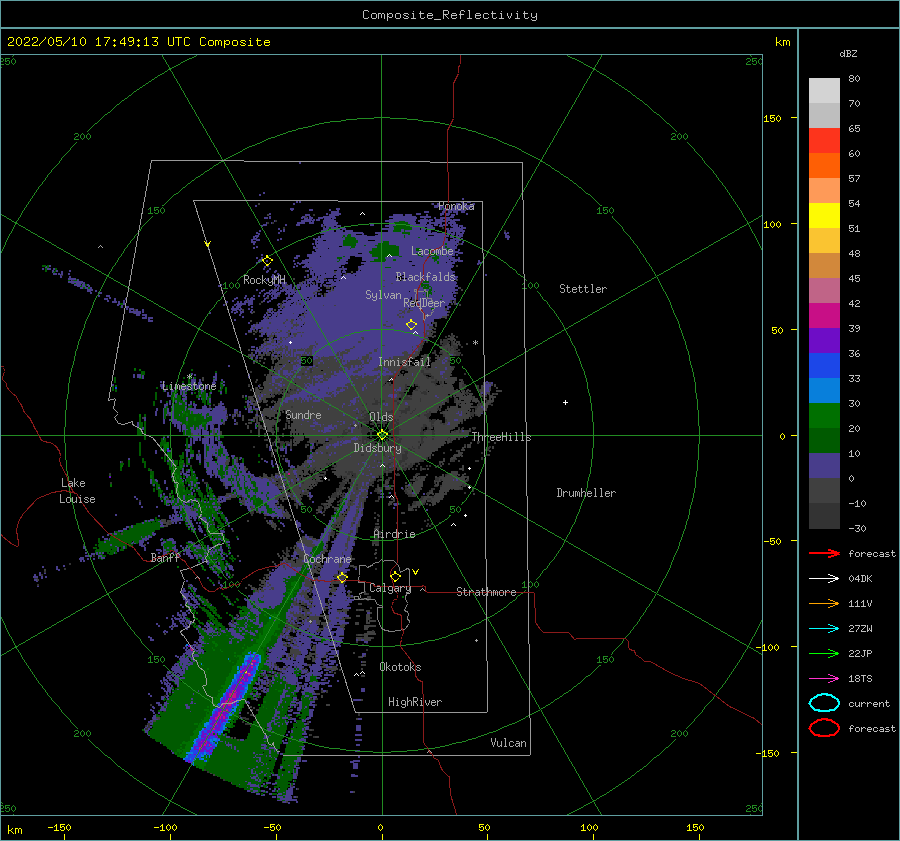The image size is (900, 841).
Task: Click the cyan 27ZW arrow in legend
Action: pyautogui.click(x=824, y=629)
